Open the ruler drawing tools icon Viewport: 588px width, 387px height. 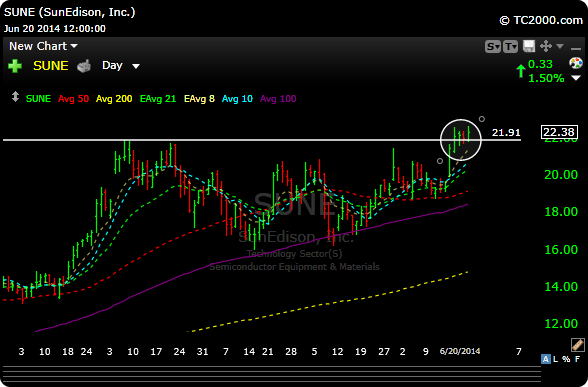coord(578,344)
